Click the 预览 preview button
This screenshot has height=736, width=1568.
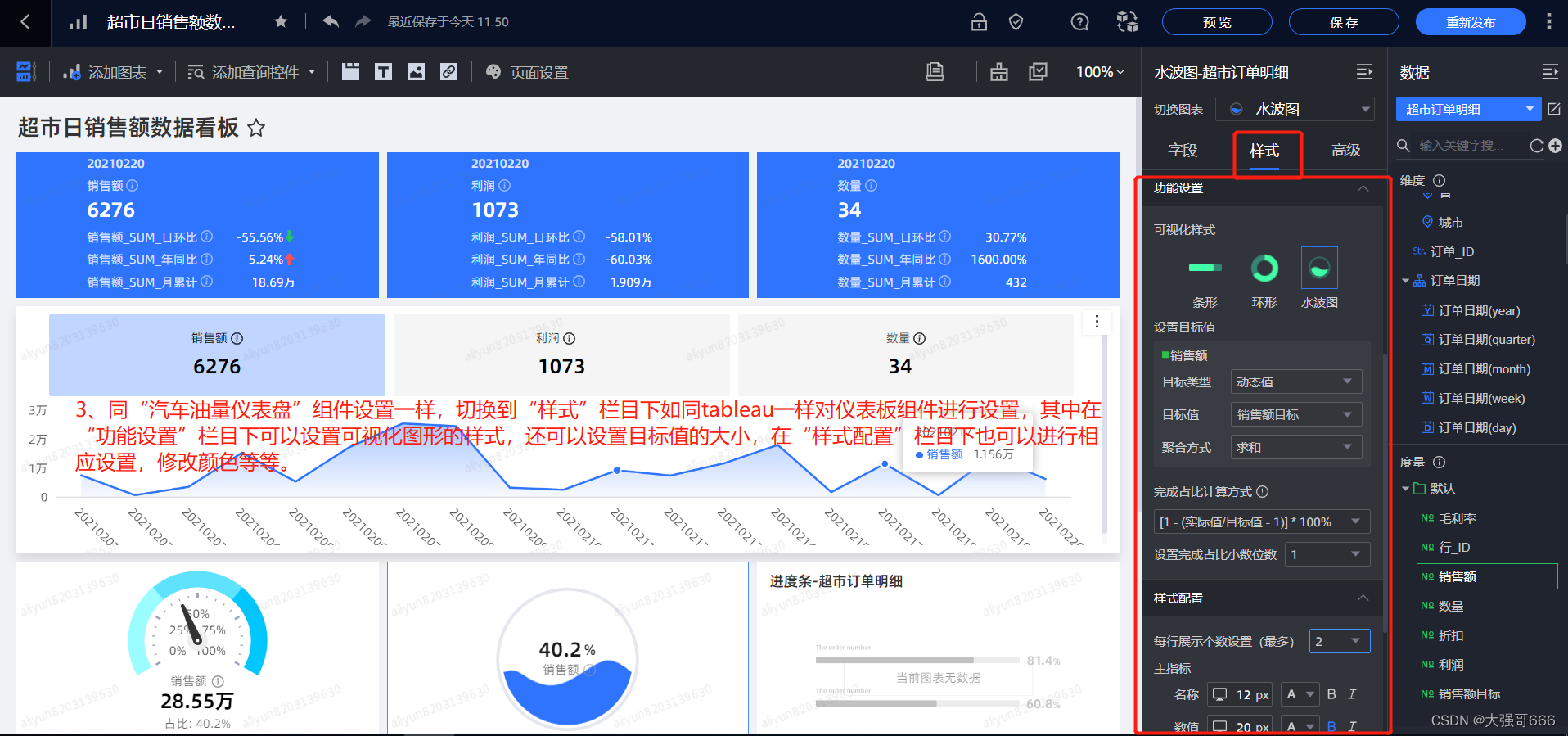tap(1217, 22)
